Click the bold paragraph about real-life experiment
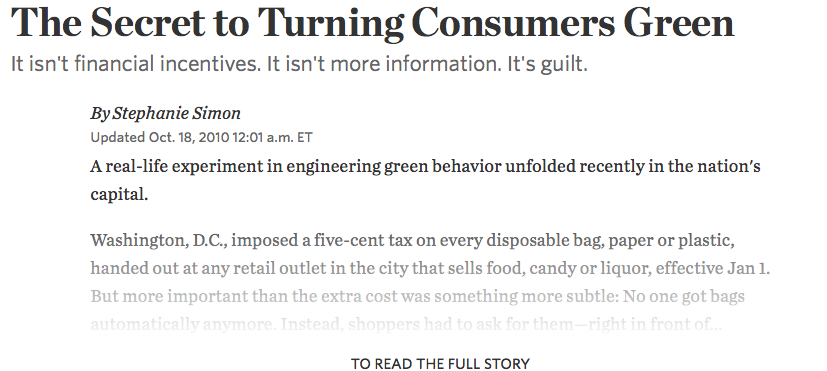 click(425, 180)
